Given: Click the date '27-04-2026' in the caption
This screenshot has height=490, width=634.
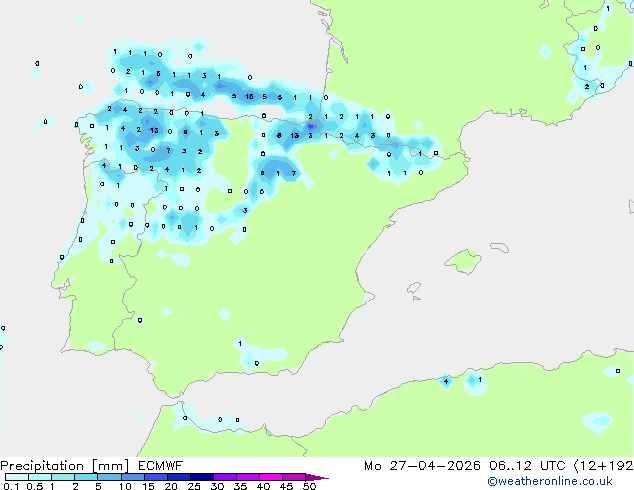Looking at the screenshot, I should [435, 466].
